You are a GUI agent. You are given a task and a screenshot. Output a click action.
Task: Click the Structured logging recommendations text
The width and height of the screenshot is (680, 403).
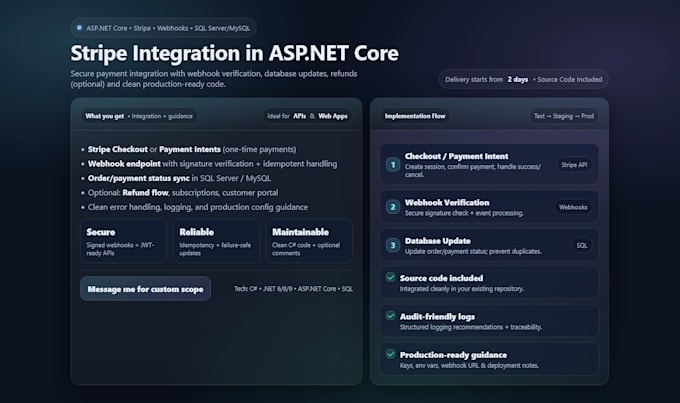pos(471,327)
